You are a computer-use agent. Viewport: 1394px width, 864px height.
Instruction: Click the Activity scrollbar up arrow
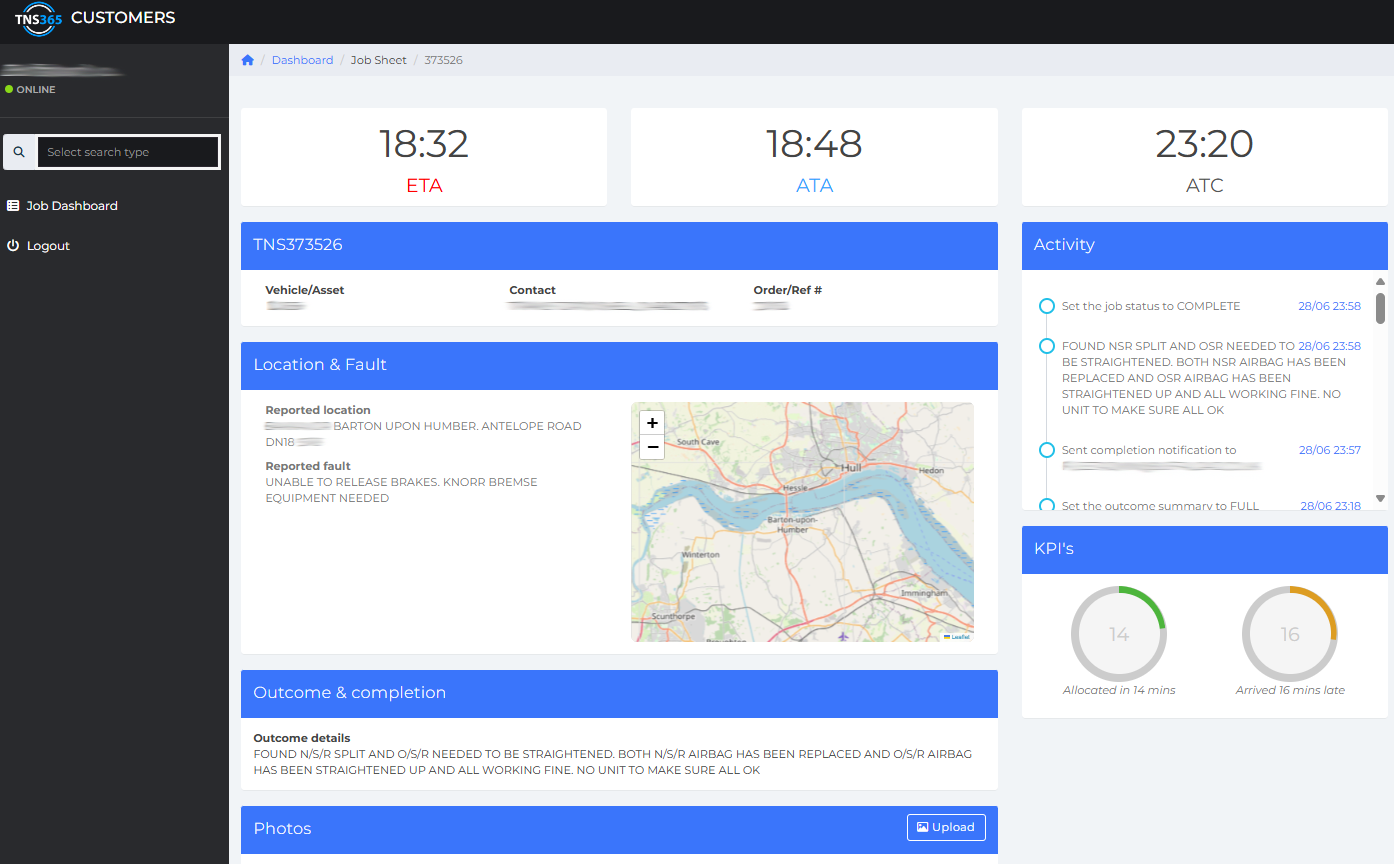1381,282
